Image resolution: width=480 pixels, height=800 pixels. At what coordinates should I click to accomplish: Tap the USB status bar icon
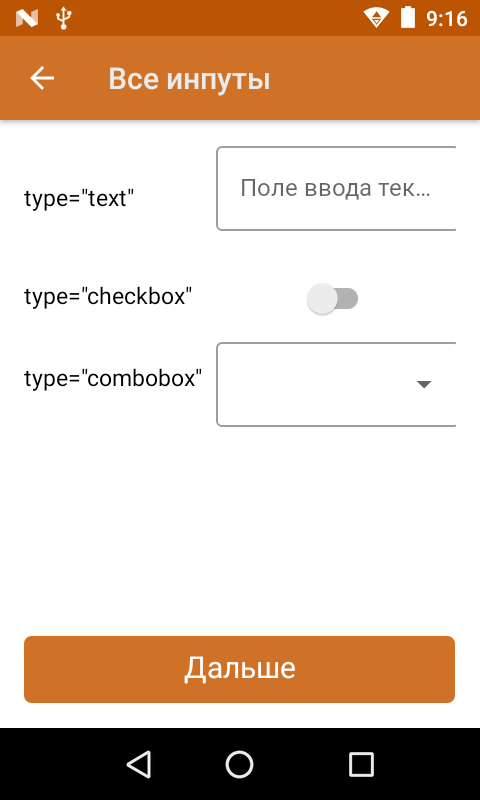point(64,18)
